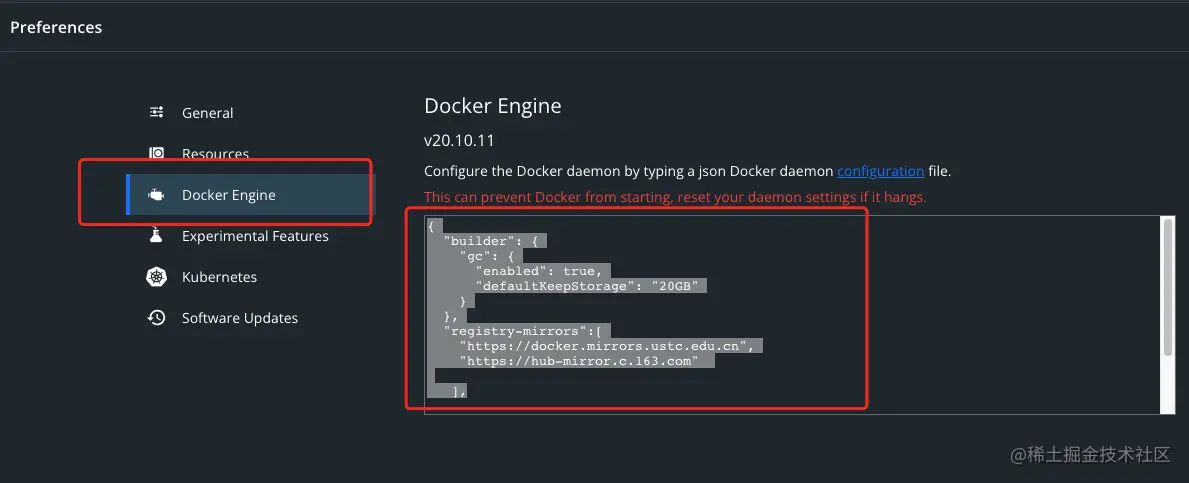Show the Software Updates label

point(240,318)
